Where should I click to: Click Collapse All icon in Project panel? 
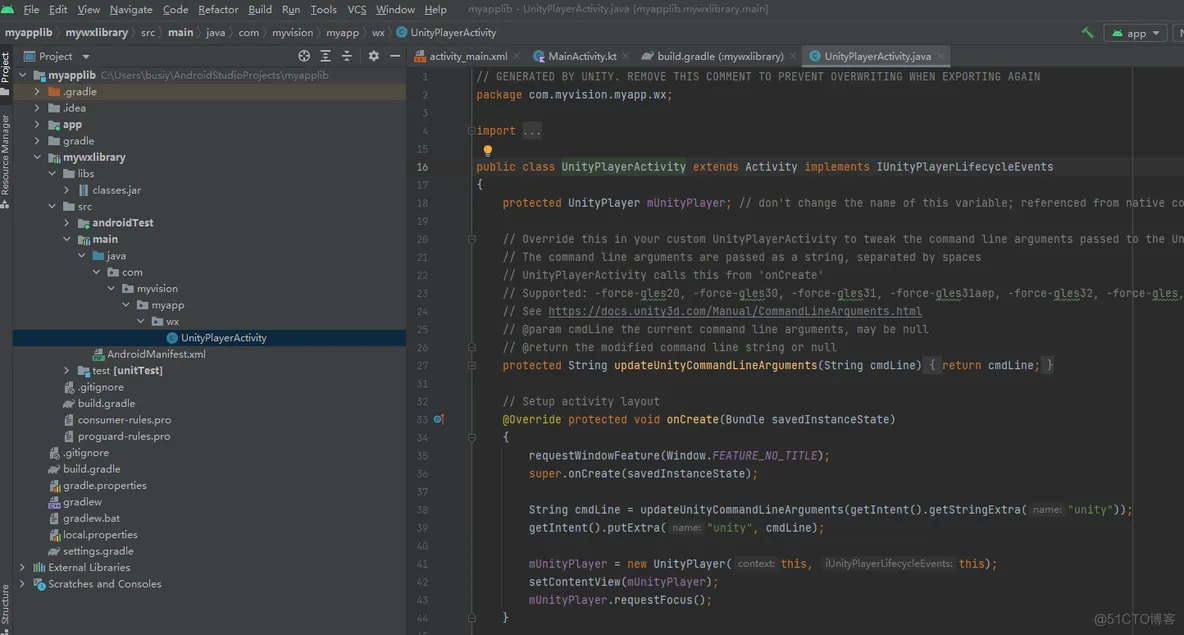tap(347, 56)
